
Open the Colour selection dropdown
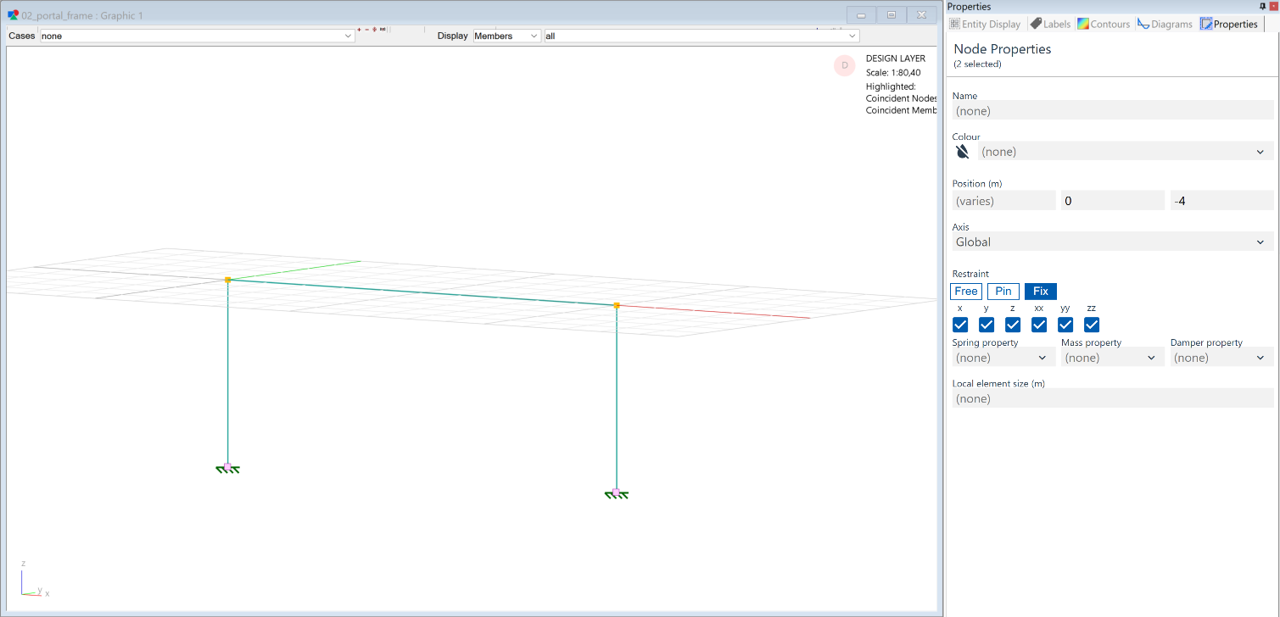coord(1125,152)
